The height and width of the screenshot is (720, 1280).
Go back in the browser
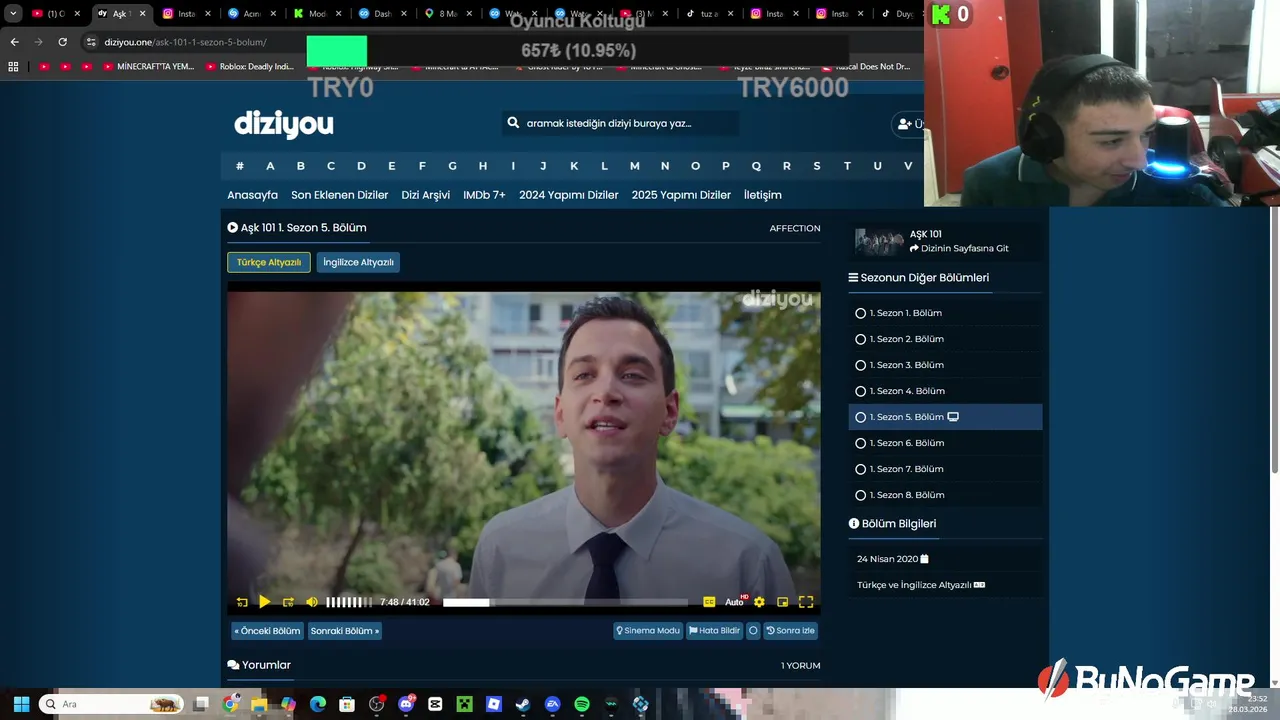point(14,42)
